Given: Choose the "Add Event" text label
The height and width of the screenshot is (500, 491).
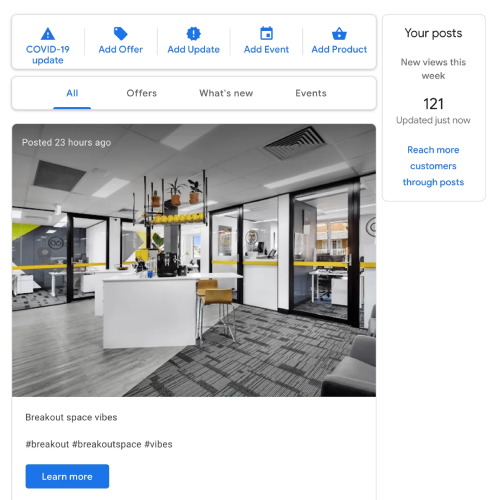Looking at the screenshot, I should [266, 49].
